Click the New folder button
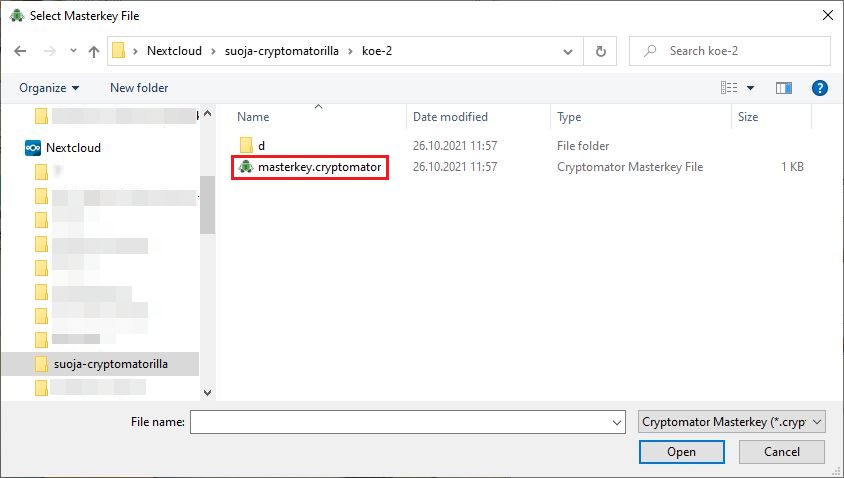This screenshot has width=844, height=478. tap(139, 88)
